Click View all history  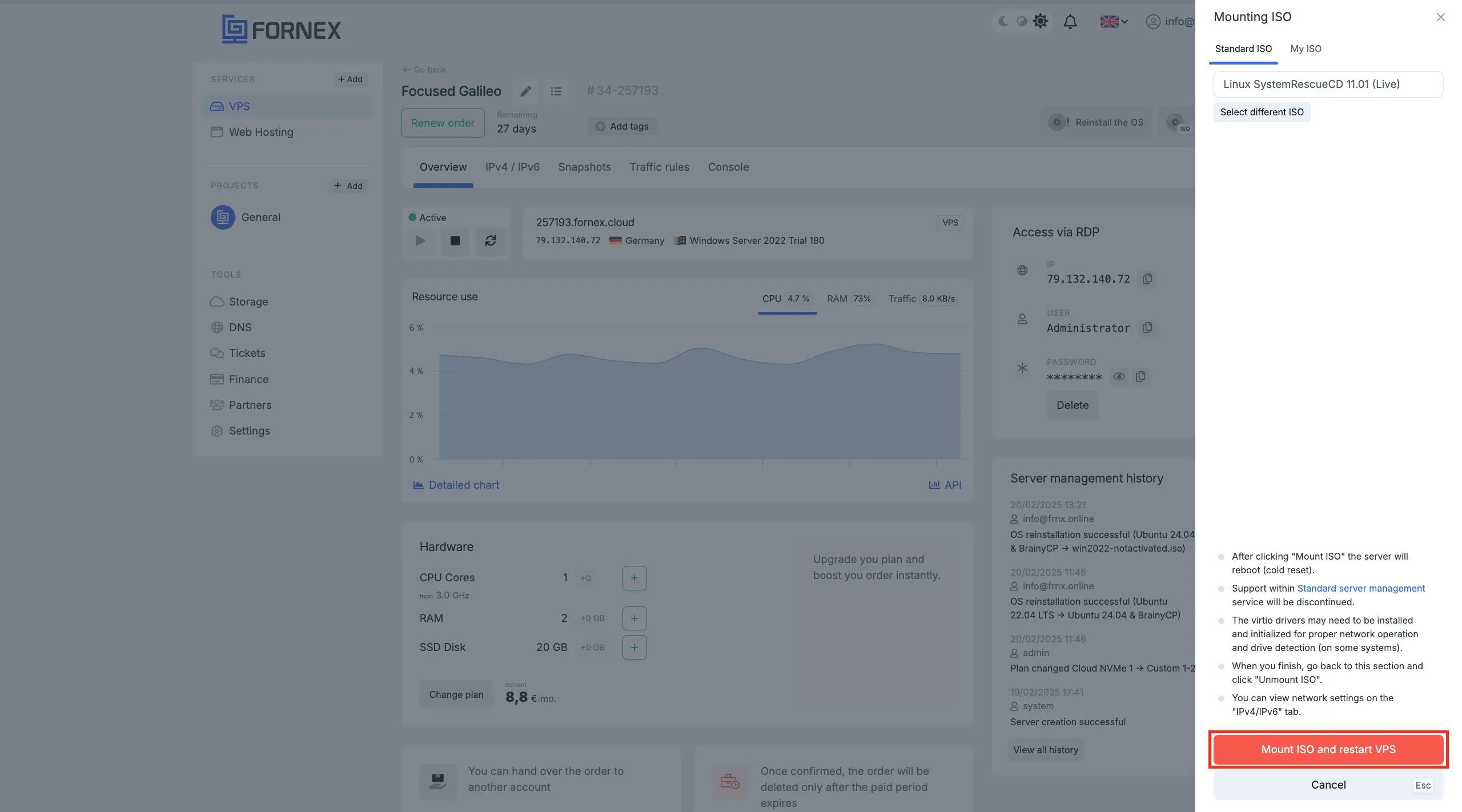(1046, 750)
